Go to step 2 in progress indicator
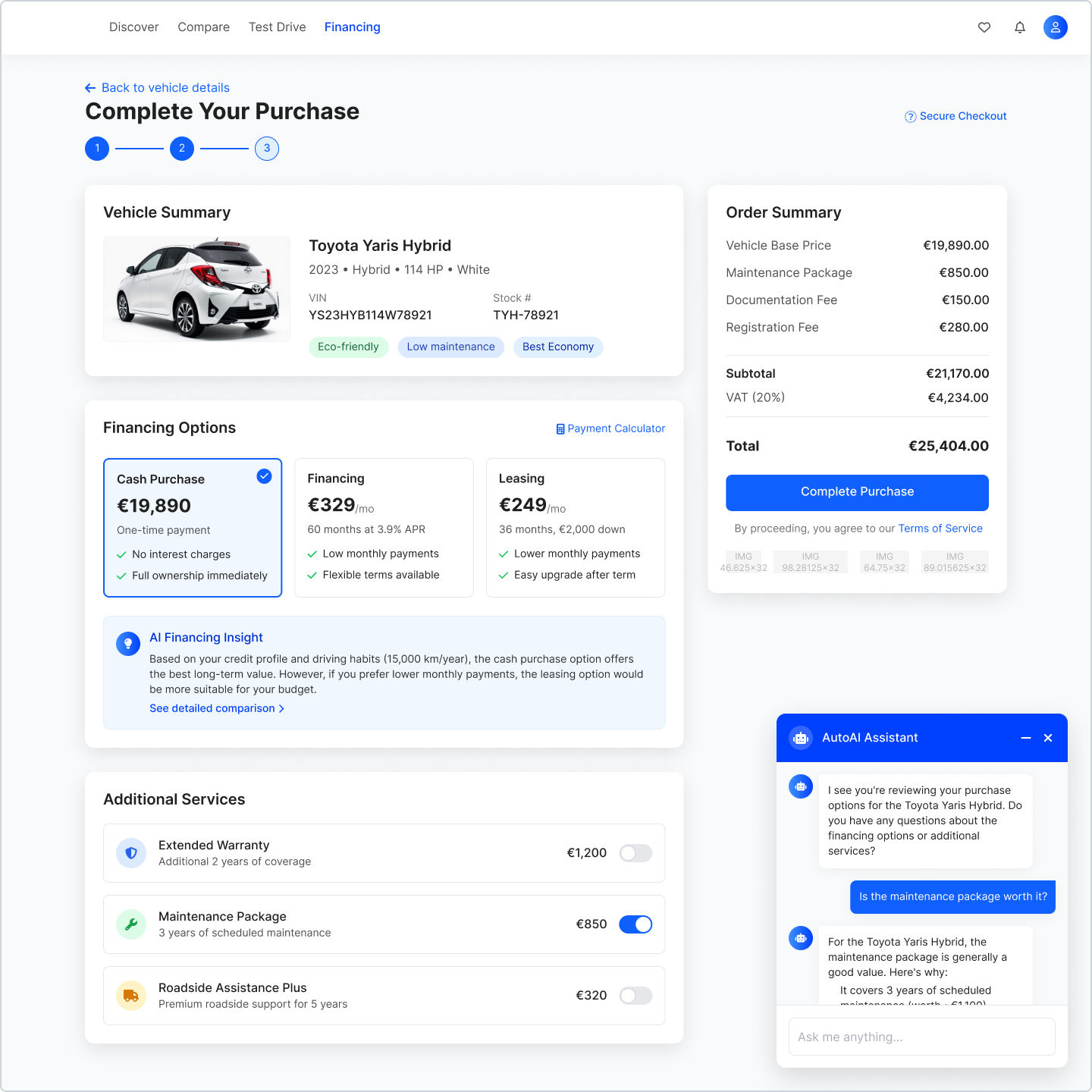This screenshot has height=1092, width=1092. click(182, 149)
